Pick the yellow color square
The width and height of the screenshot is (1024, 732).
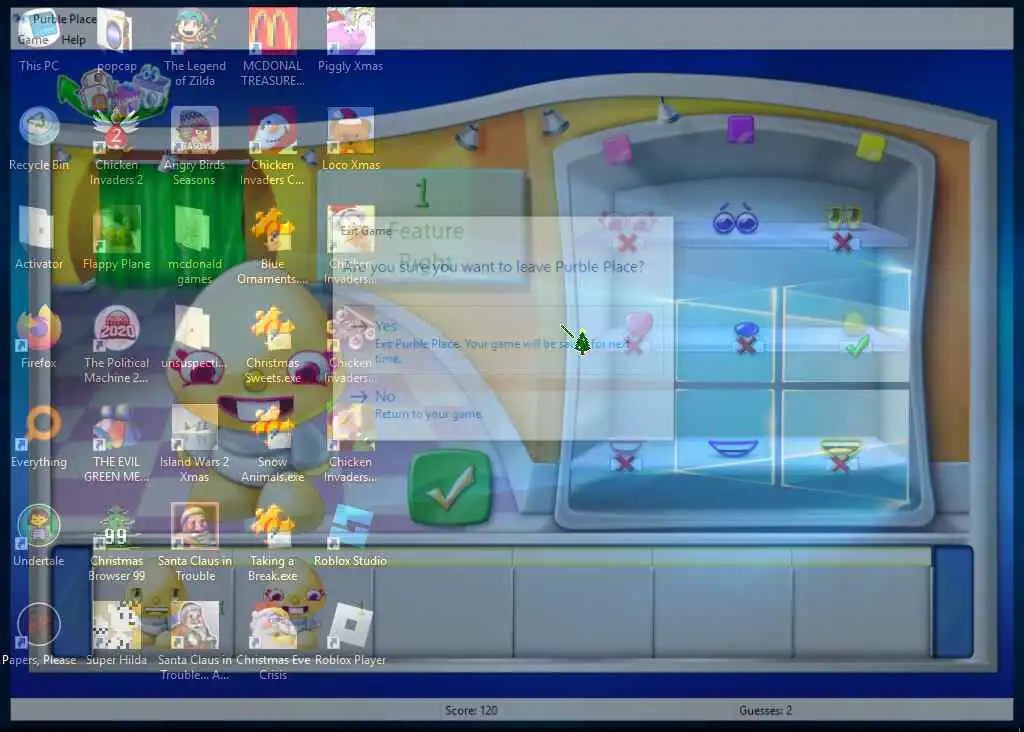tap(871, 146)
